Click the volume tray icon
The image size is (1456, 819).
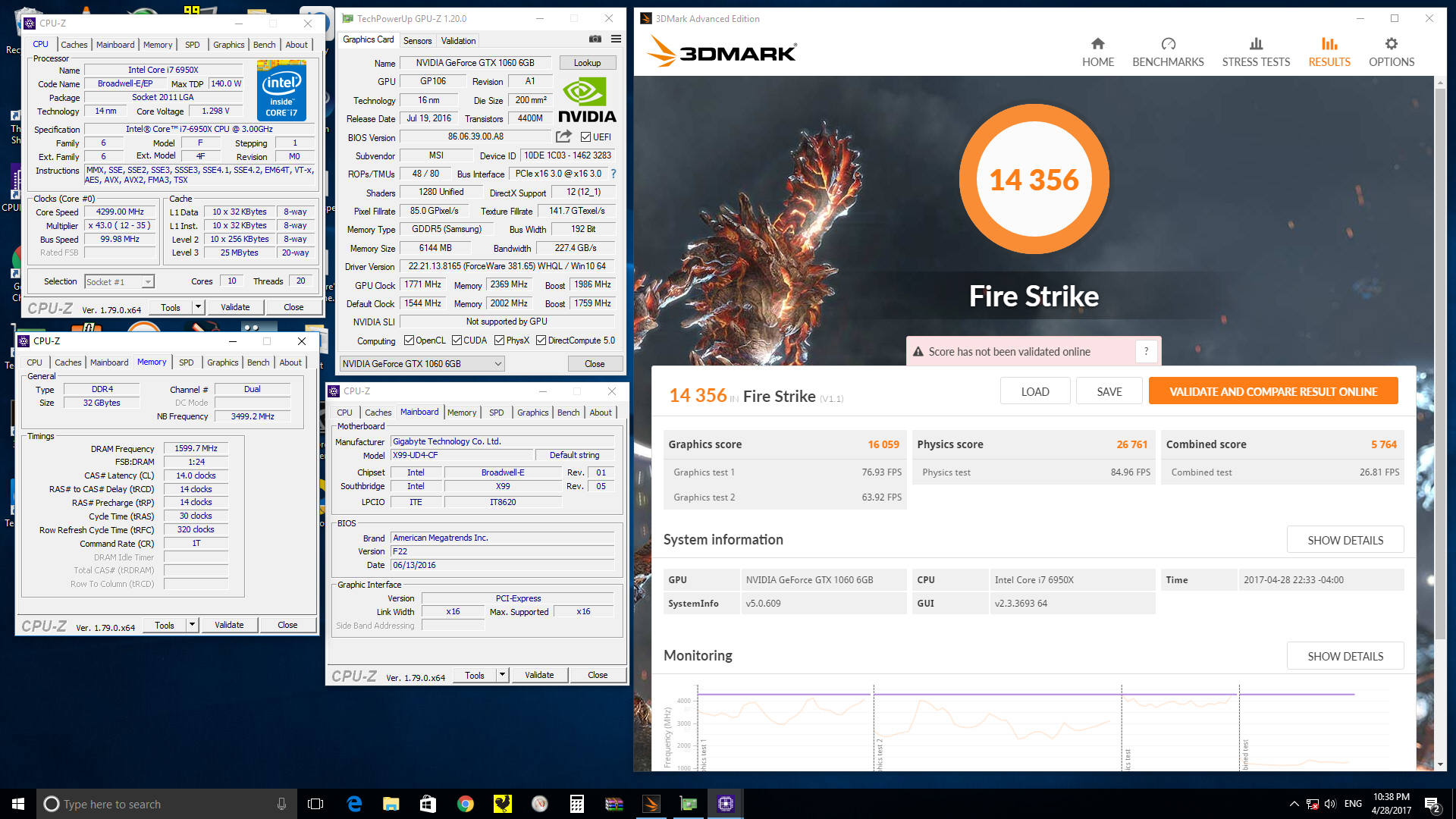click(1330, 804)
